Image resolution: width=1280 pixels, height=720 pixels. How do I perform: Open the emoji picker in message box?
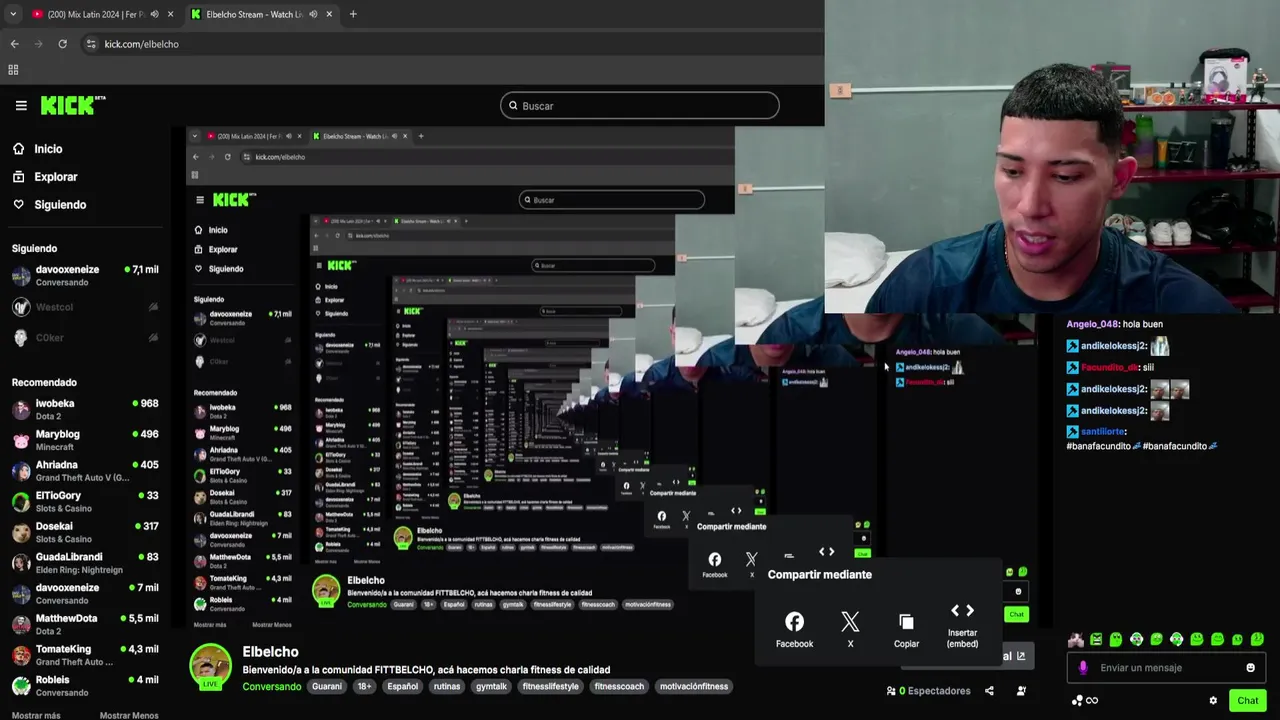point(1250,668)
